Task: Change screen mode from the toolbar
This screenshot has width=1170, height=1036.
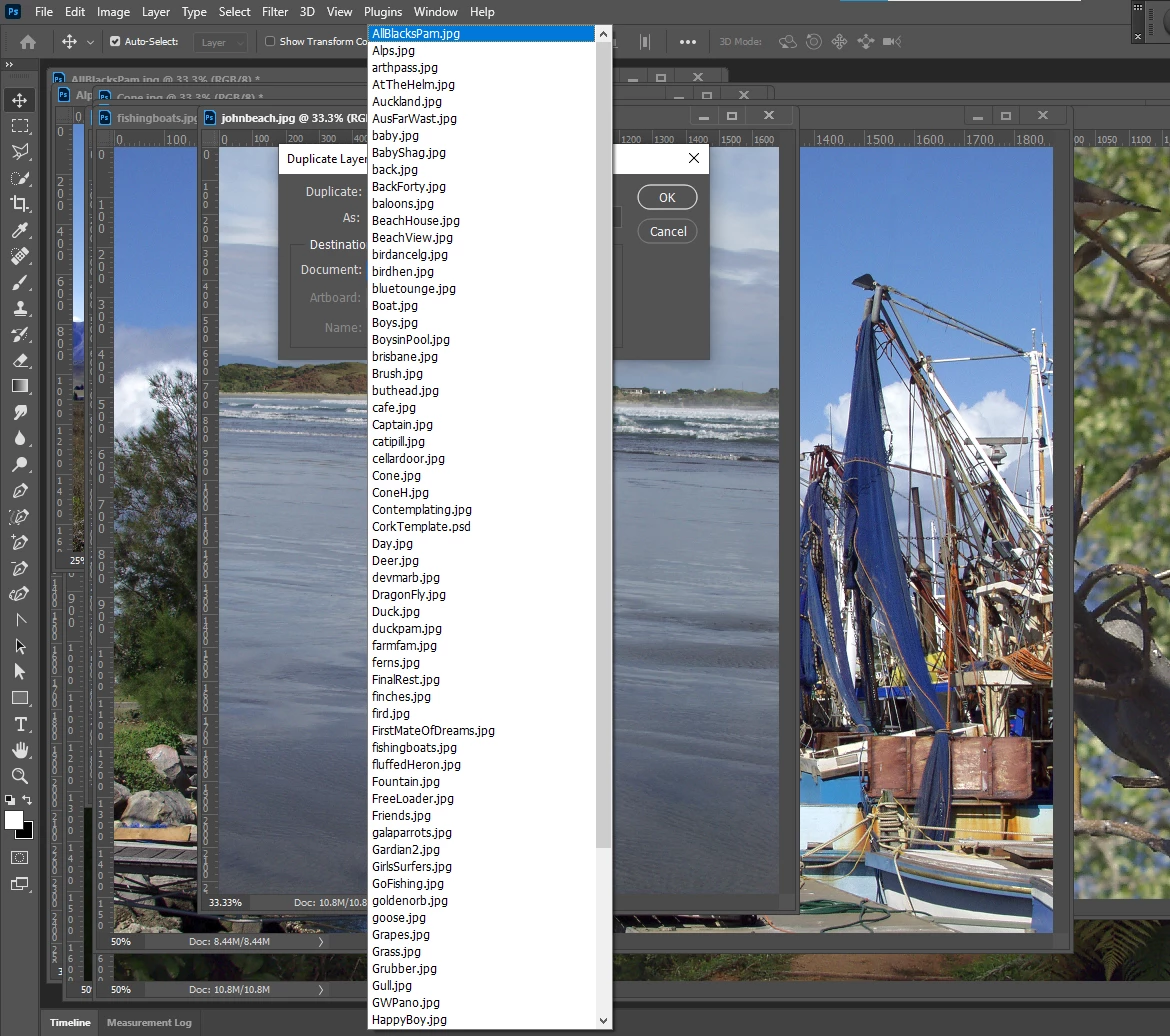Action: [20, 884]
